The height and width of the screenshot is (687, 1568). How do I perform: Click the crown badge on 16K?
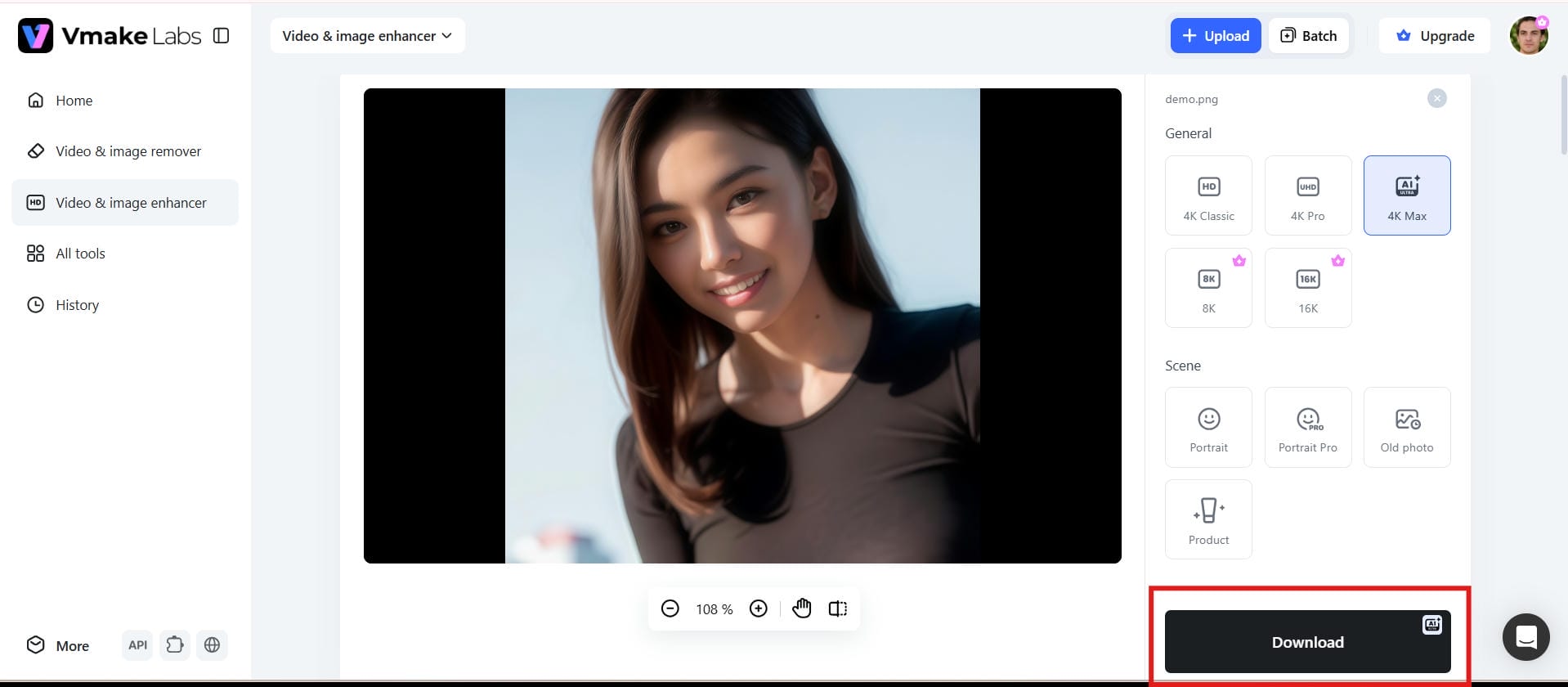click(1338, 261)
